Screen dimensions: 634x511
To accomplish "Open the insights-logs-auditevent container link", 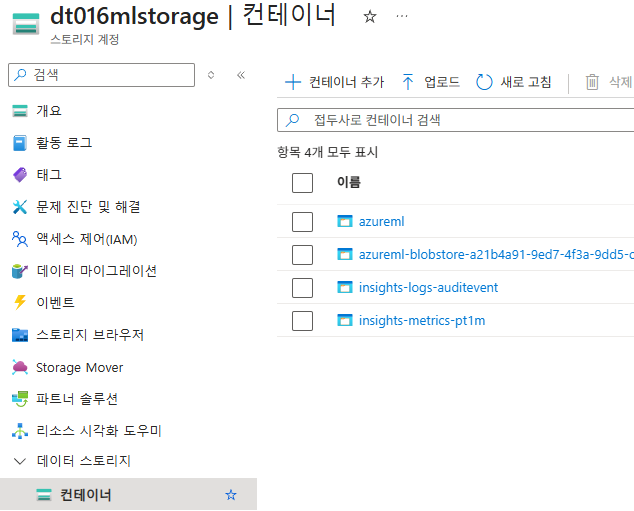I will (429, 287).
